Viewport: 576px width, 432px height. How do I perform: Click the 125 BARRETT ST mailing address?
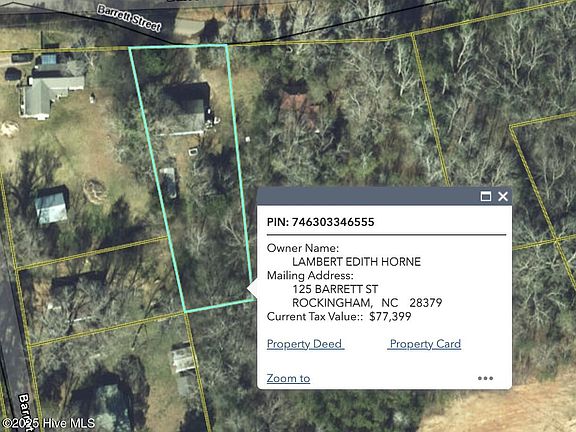click(x=335, y=289)
